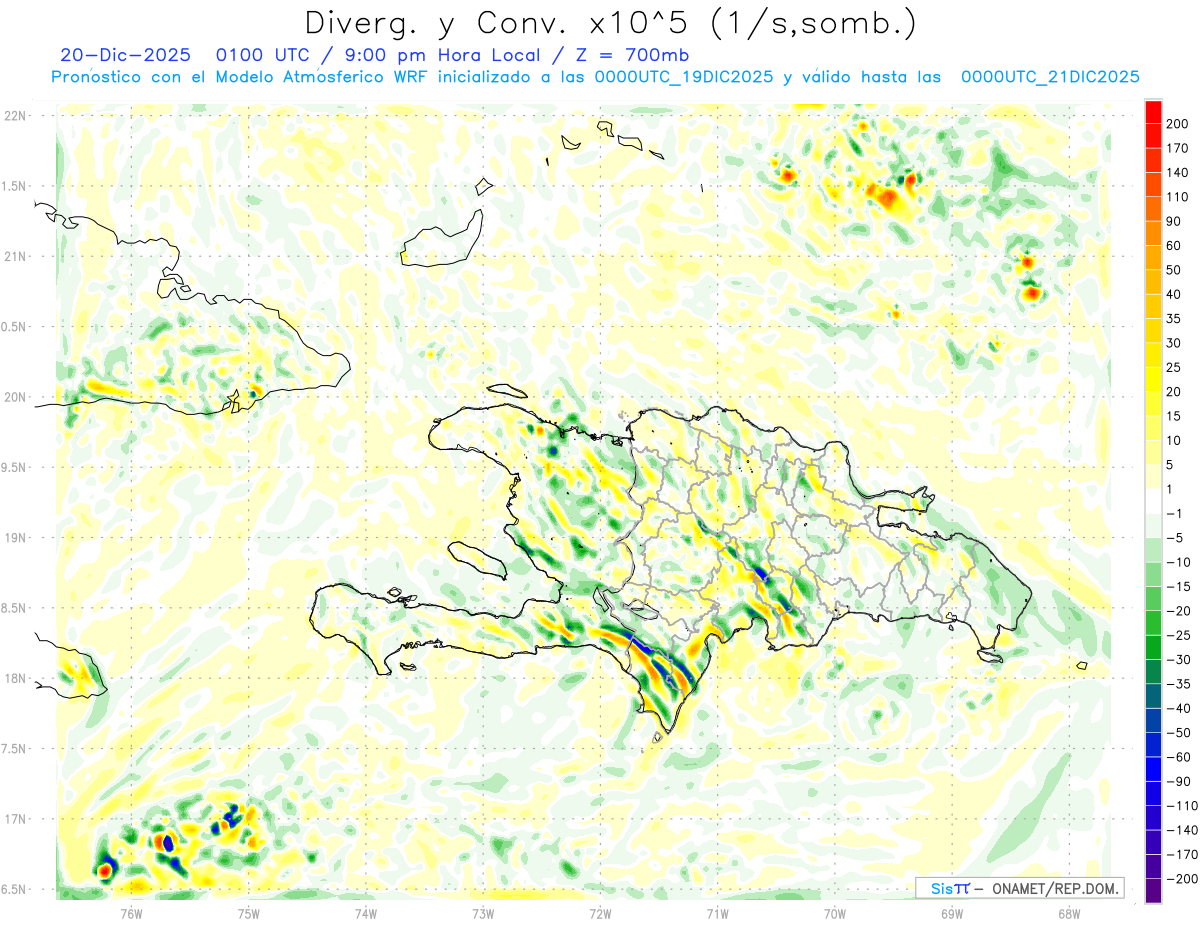
Task: Click the red swatch atop the color scale
Action: [1153, 112]
